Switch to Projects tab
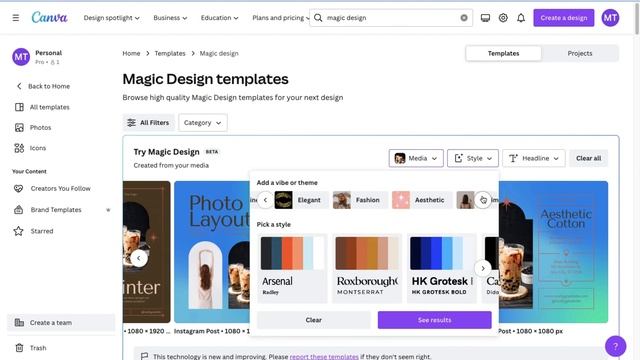The height and width of the screenshot is (360, 640). point(580,53)
